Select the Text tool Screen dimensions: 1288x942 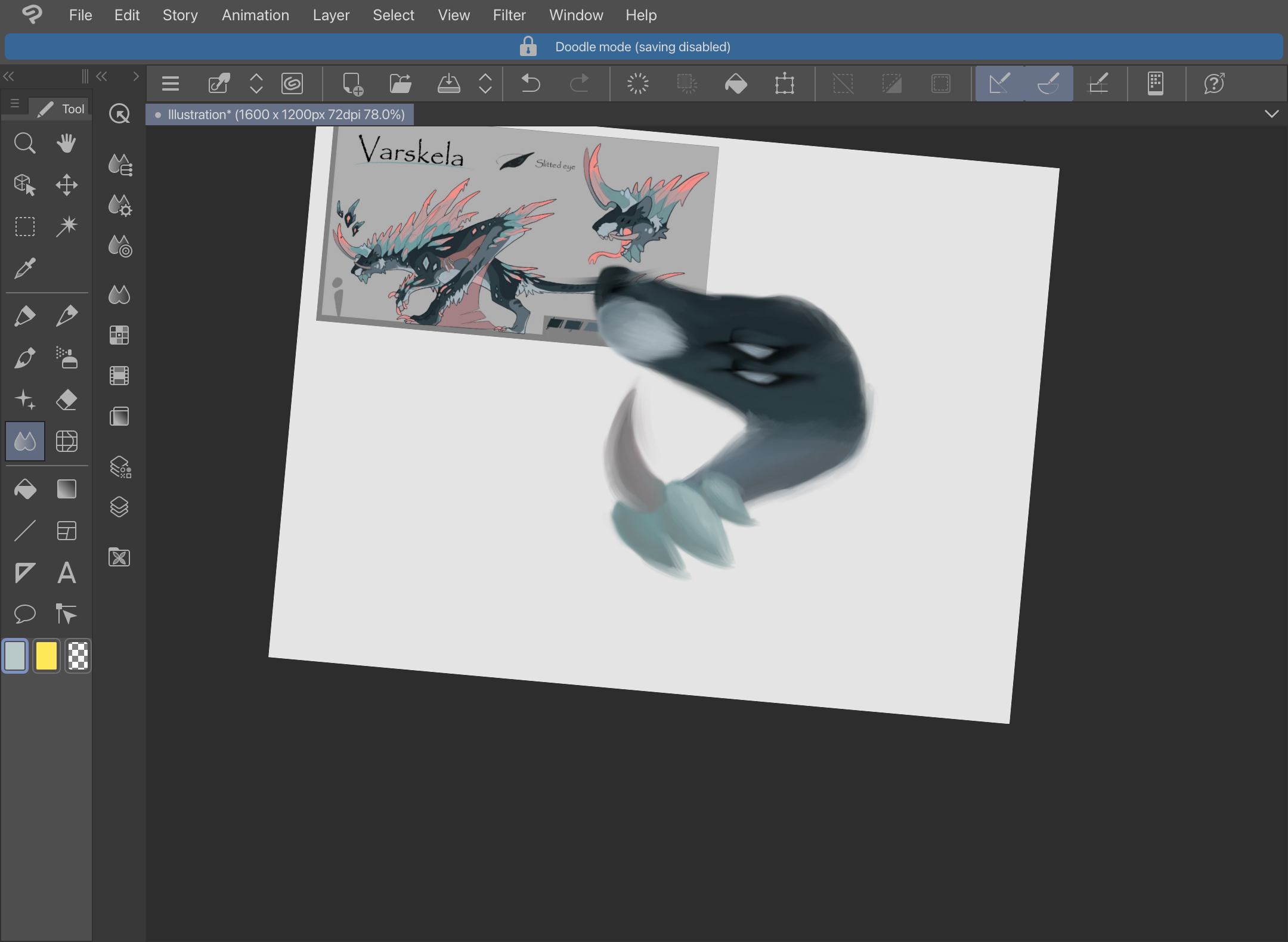pos(66,572)
